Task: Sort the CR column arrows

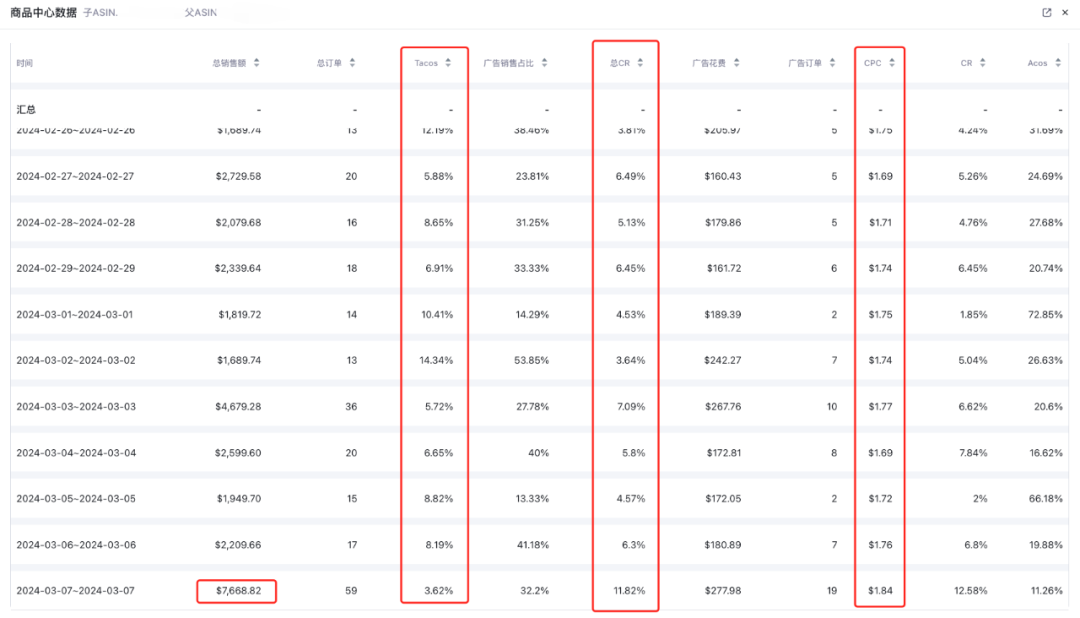Action: pos(982,63)
